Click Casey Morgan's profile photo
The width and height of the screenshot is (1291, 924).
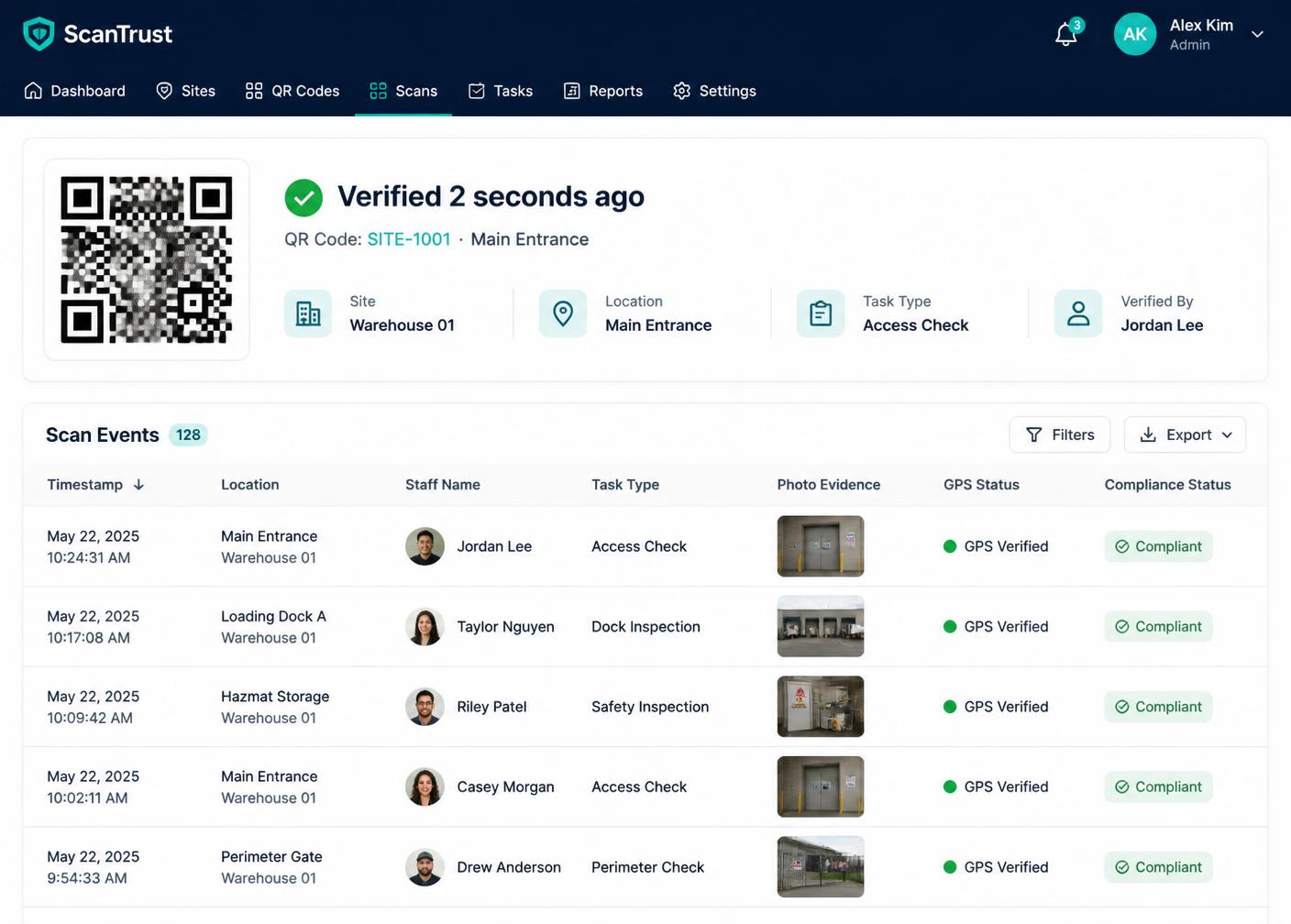(425, 786)
